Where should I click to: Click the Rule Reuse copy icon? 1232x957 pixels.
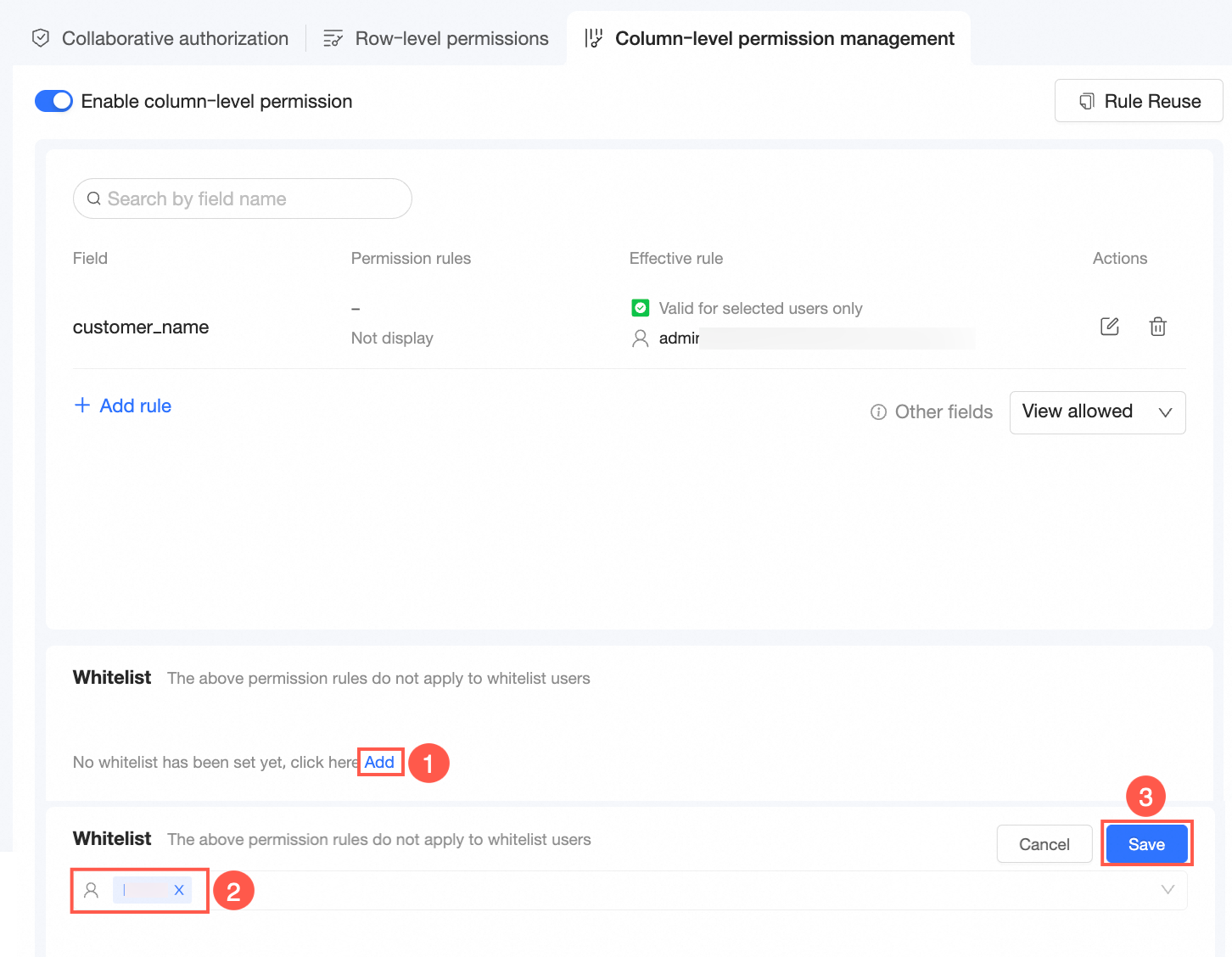pos(1086,102)
